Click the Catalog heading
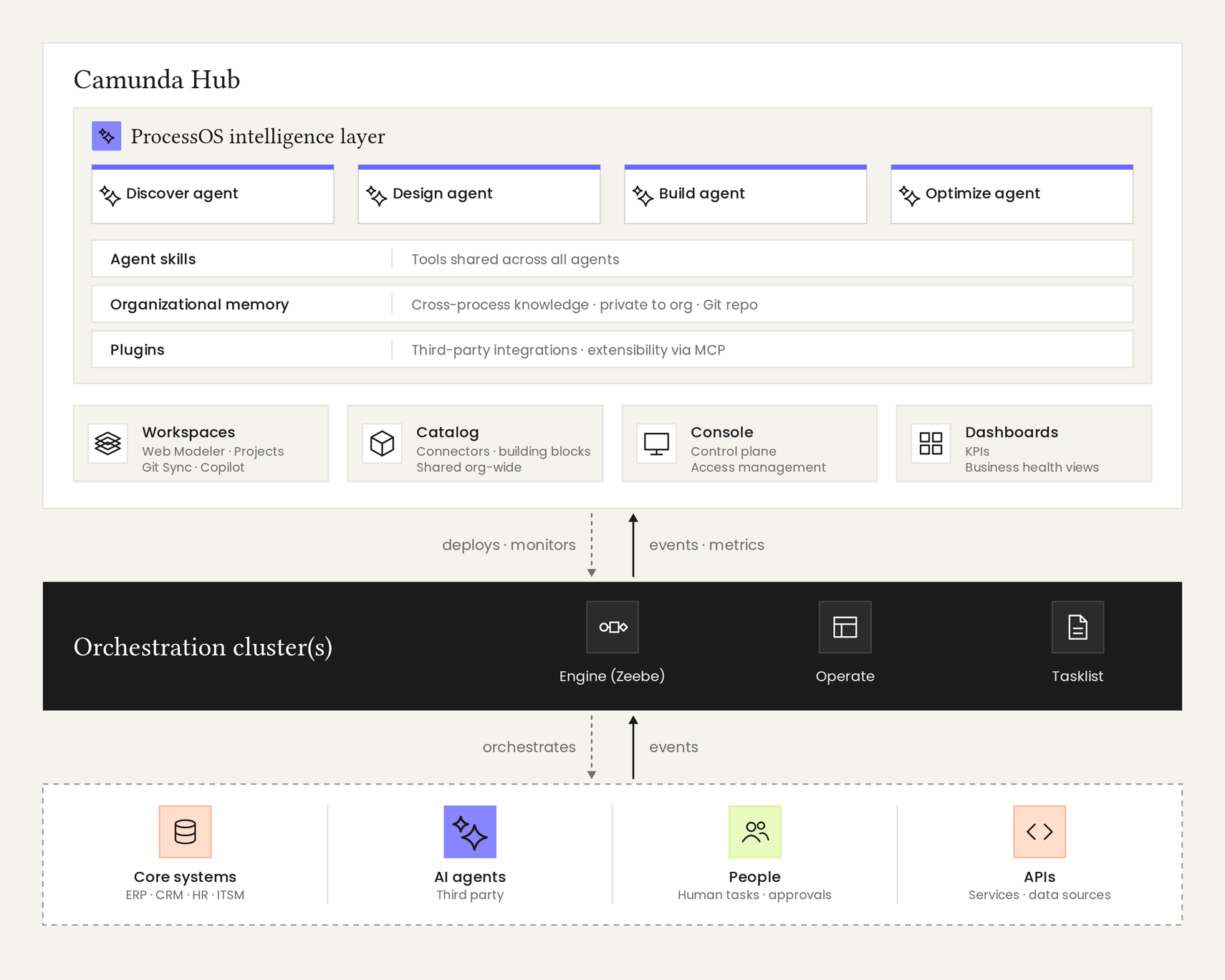The height and width of the screenshot is (980, 1225). click(x=448, y=432)
